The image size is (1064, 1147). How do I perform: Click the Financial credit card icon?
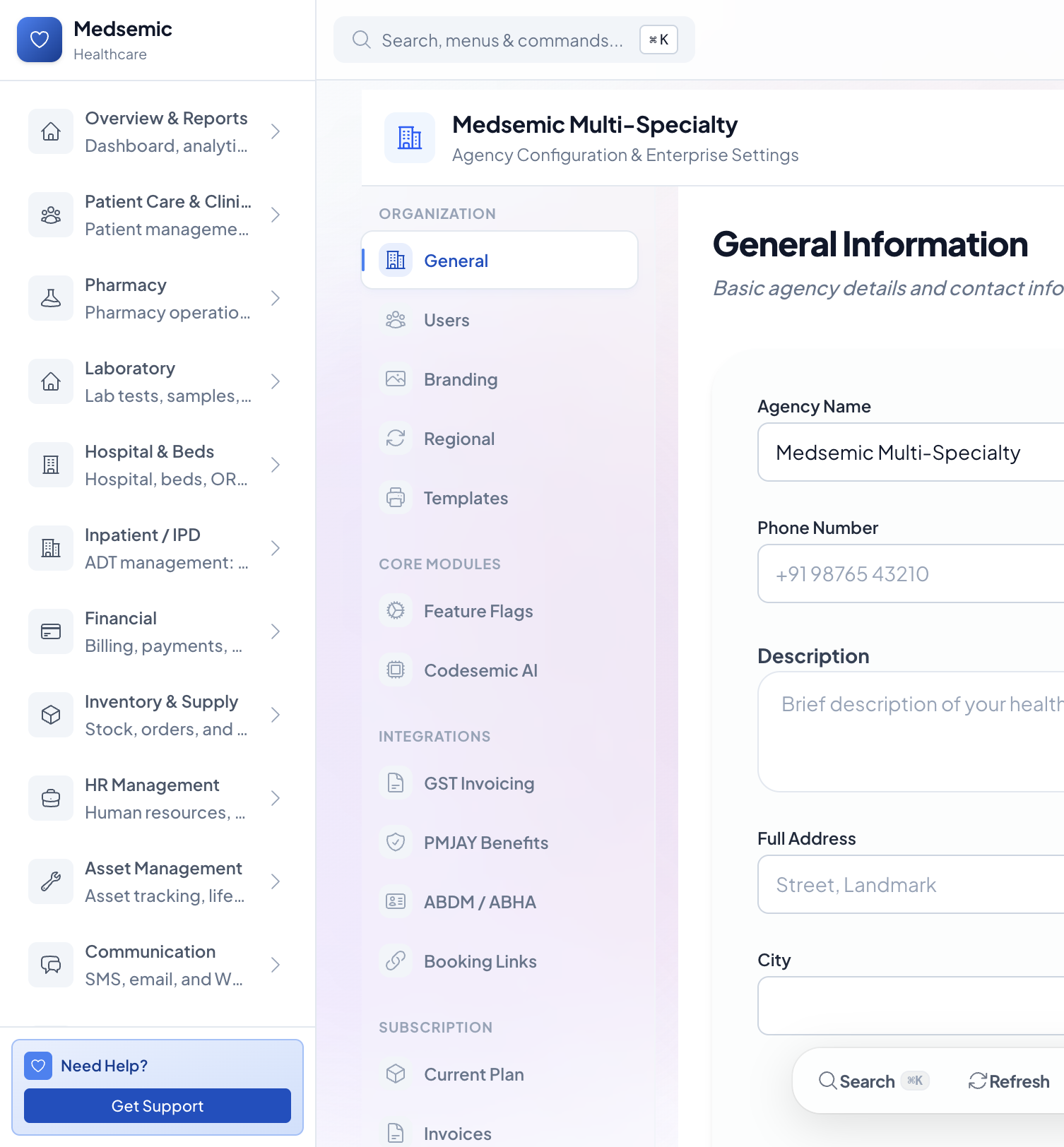[51, 631]
